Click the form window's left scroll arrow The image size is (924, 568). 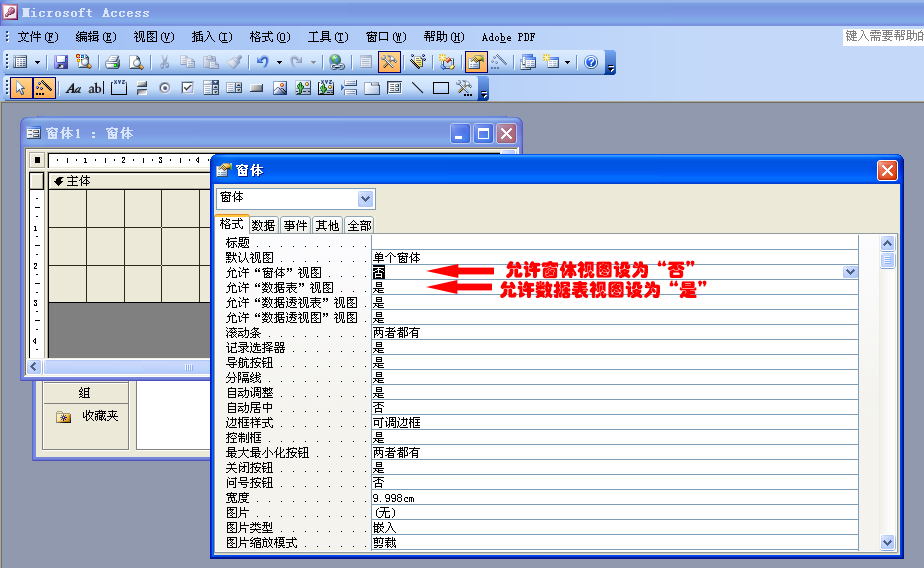click(x=34, y=367)
